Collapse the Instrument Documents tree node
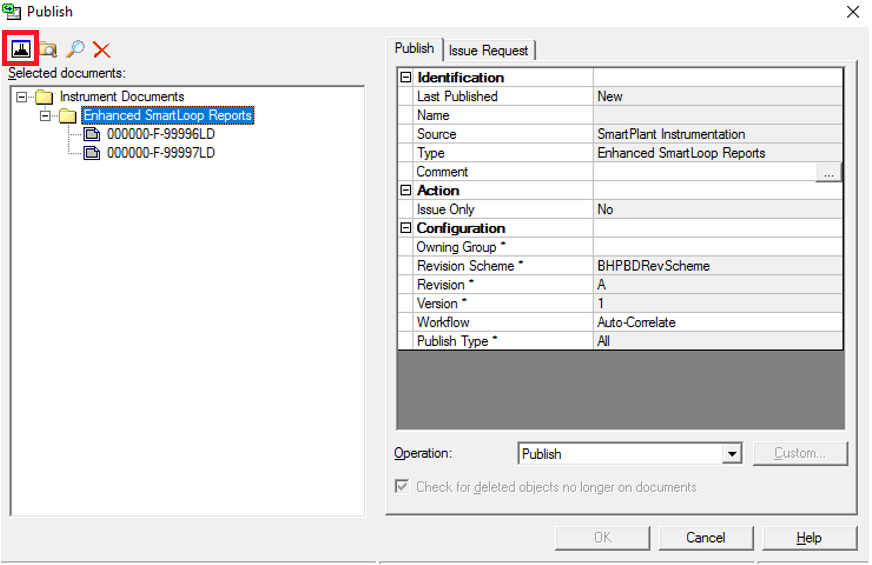872x565 pixels. pos(22,97)
